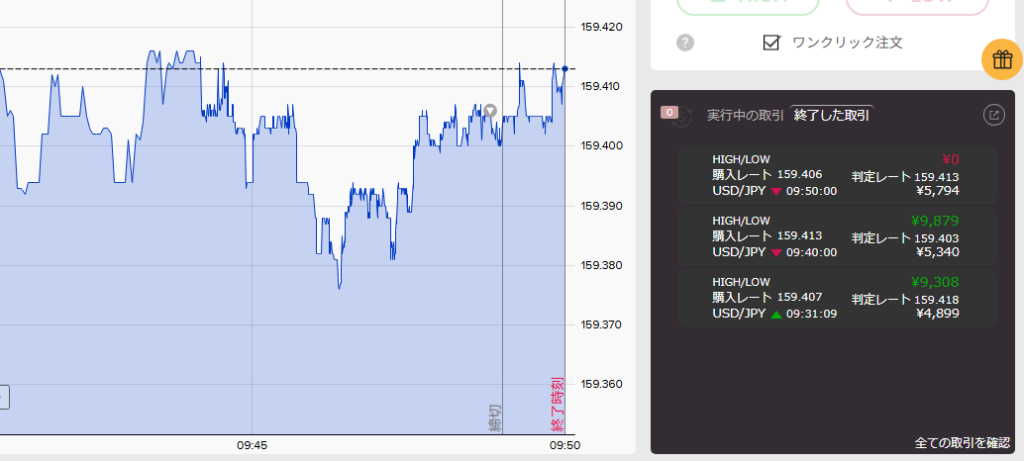Click the red zero active trades badge
1024x461 pixels.
point(670,113)
